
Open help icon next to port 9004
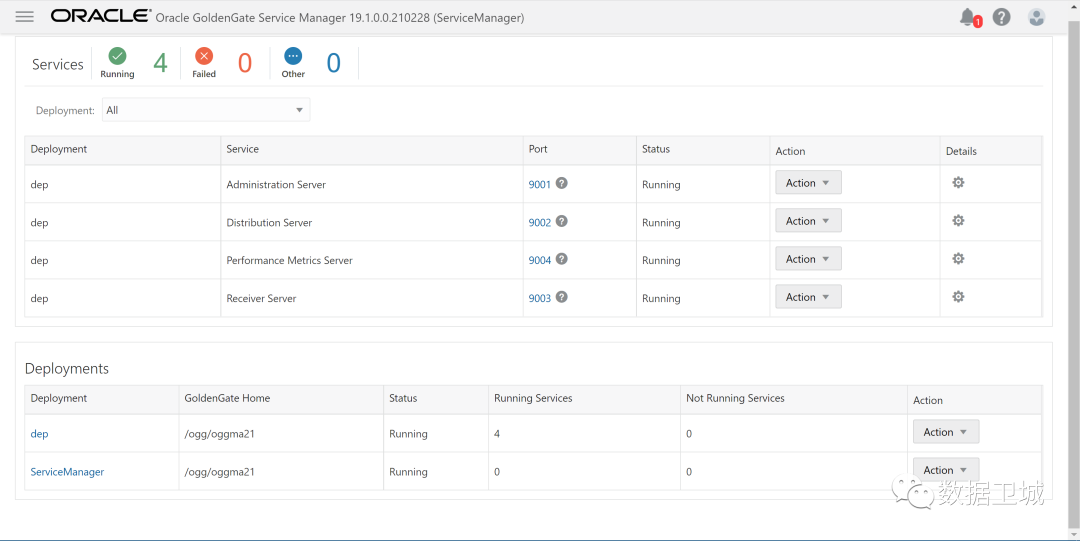click(x=561, y=259)
